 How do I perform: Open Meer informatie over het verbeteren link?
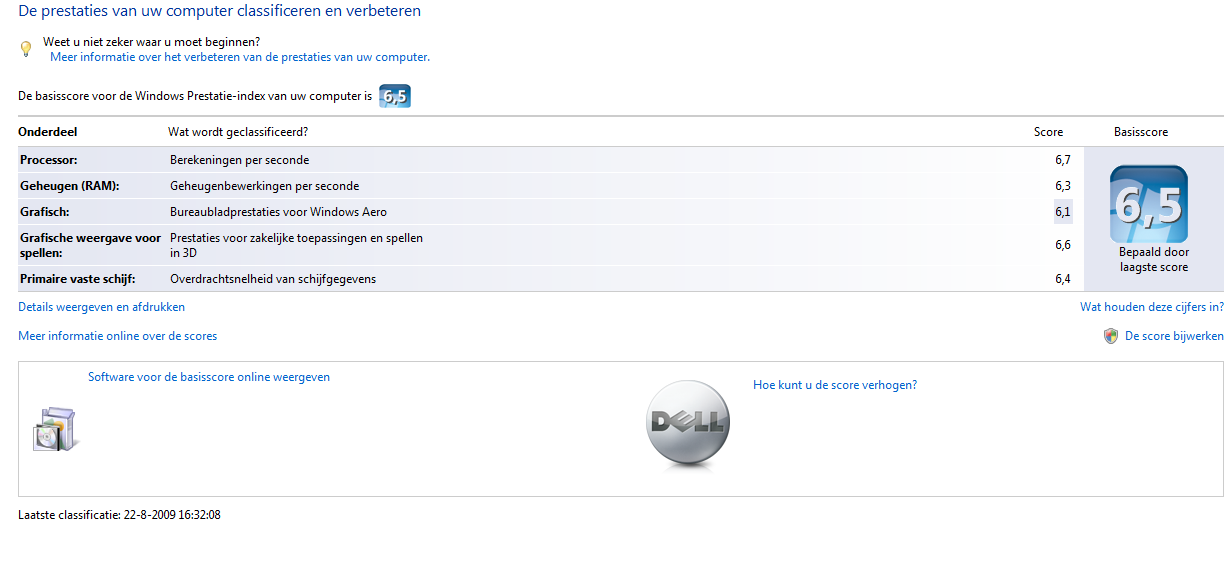240,57
